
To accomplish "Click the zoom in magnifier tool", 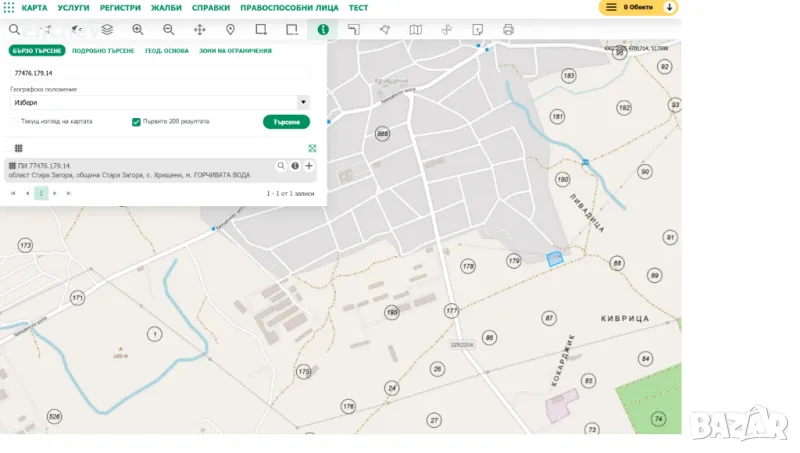I will (x=137, y=30).
